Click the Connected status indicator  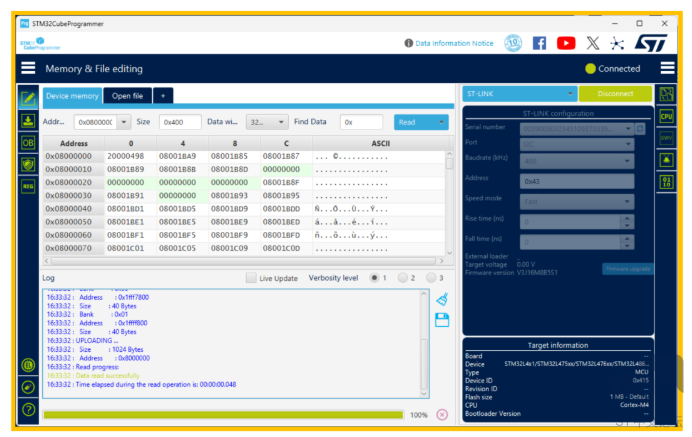click(x=613, y=68)
